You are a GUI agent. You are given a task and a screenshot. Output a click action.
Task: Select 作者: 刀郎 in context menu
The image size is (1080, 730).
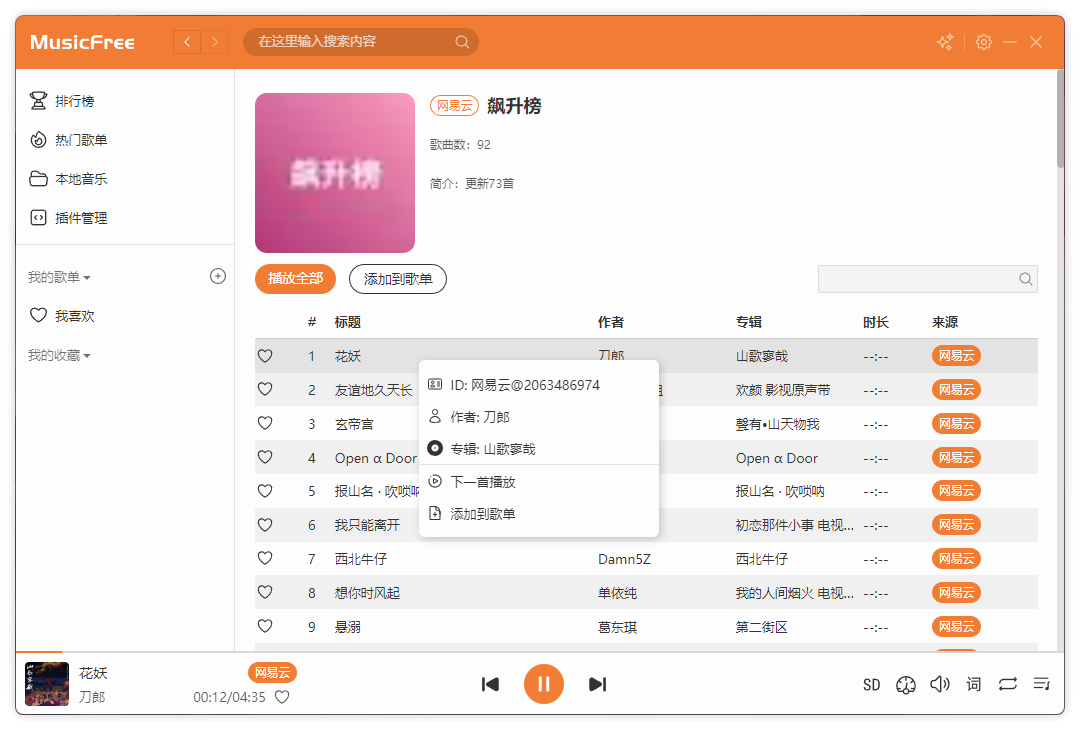(x=539, y=417)
